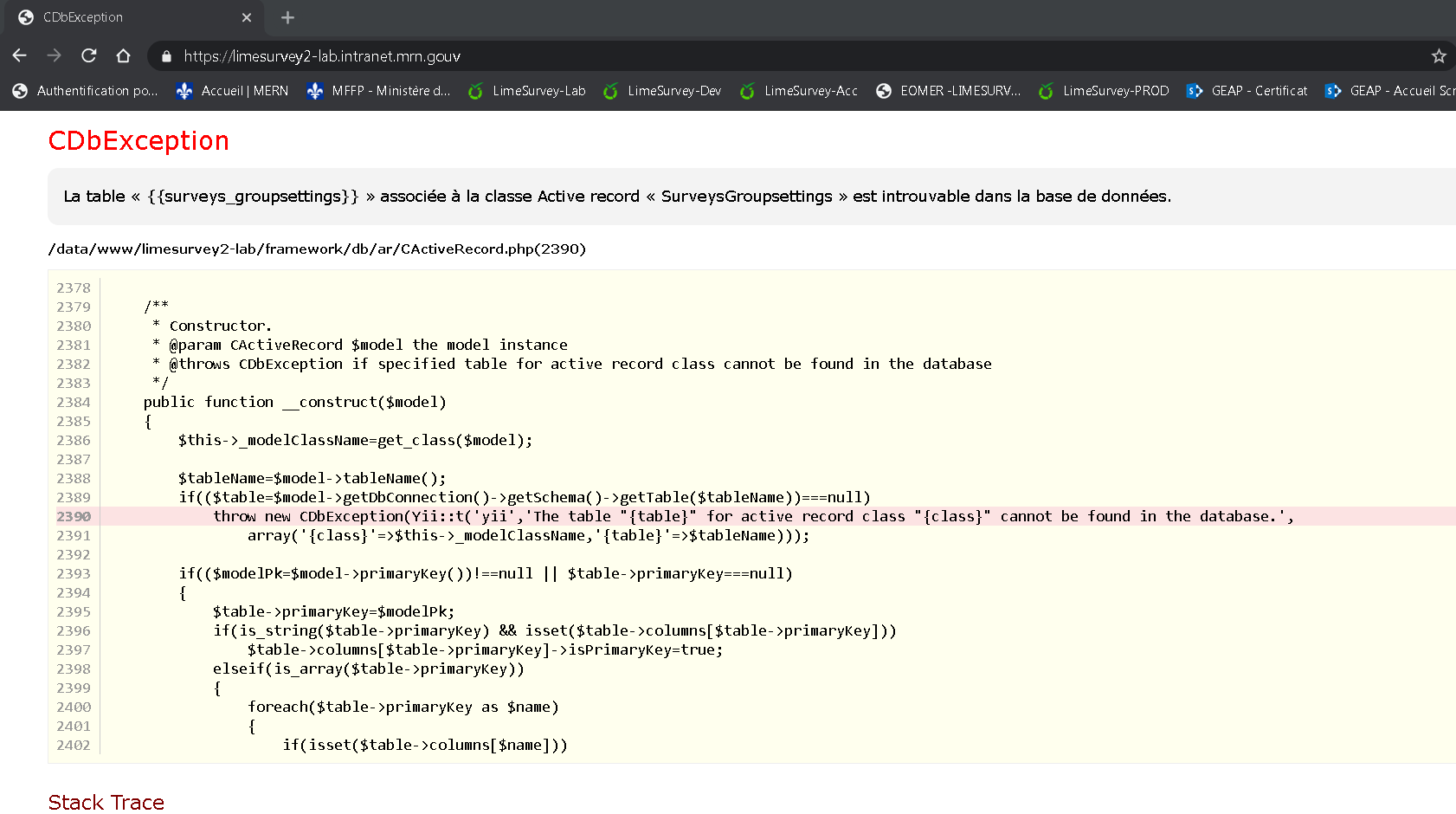Go to the browser Home page
Screen dimensions: 1456x814
coord(123,55)
